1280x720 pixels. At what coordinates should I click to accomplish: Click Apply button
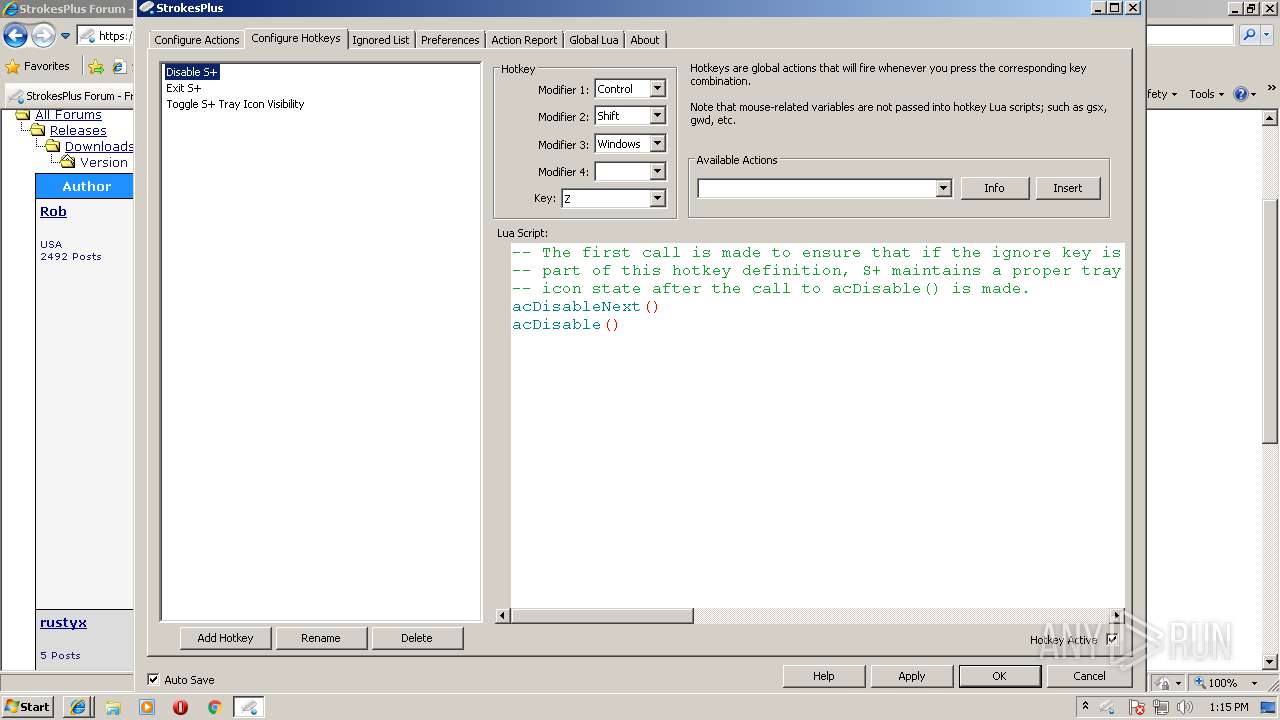click(911, 676)
